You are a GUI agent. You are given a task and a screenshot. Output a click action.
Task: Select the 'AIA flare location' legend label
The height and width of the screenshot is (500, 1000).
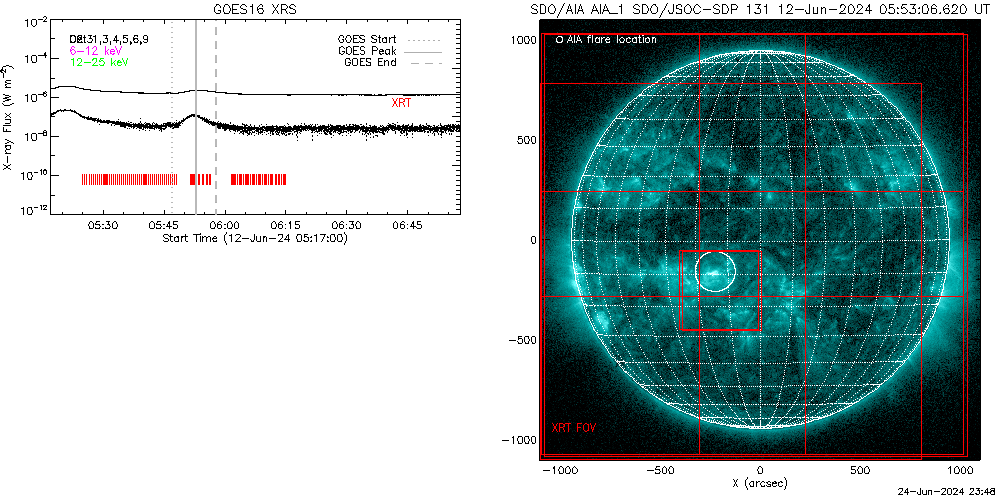click(x=612, y=40)
